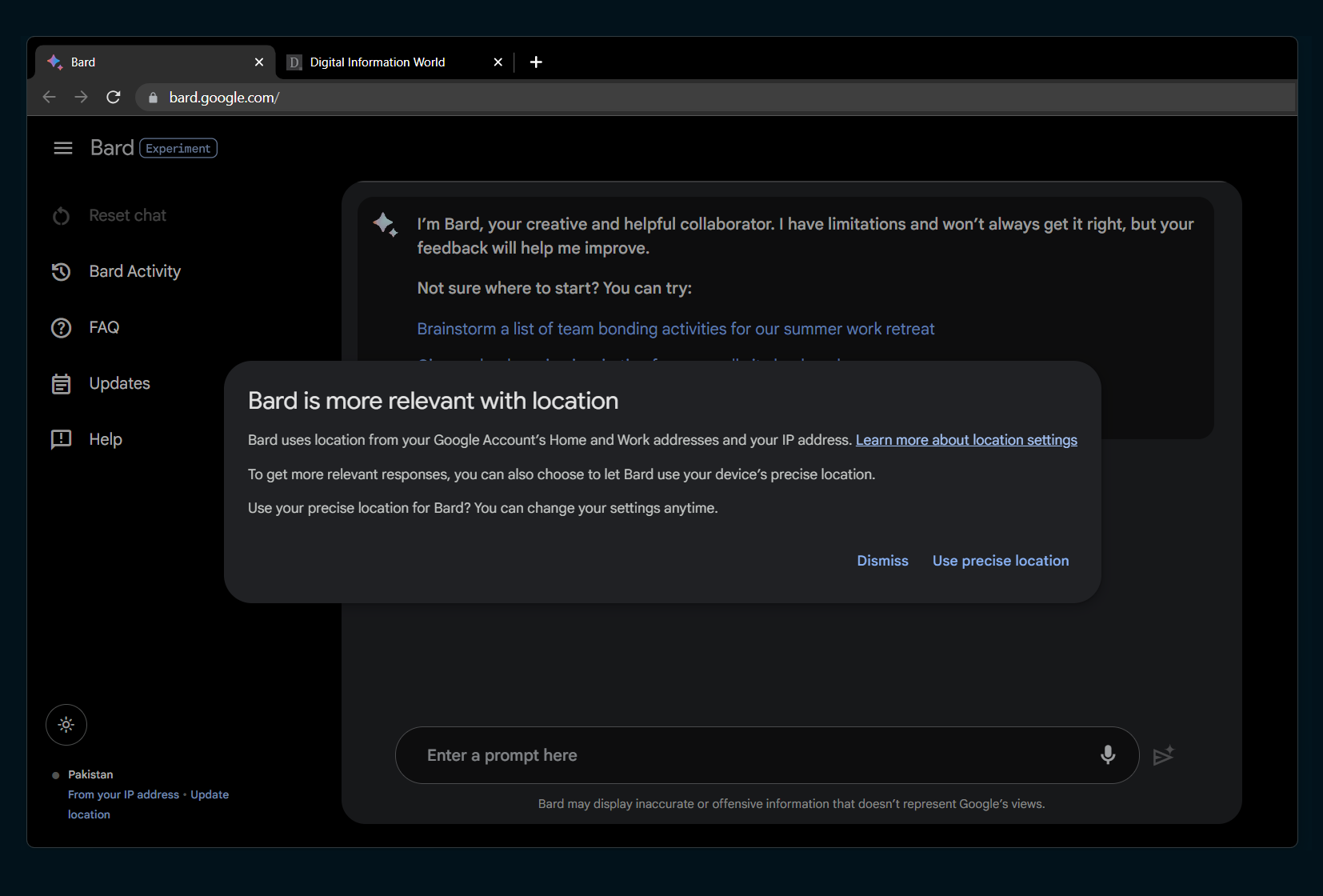Image resolution: width=1323 pixels, height=896 pixels.
Task: Click the Reset chat icon
Action: [62, 216]
